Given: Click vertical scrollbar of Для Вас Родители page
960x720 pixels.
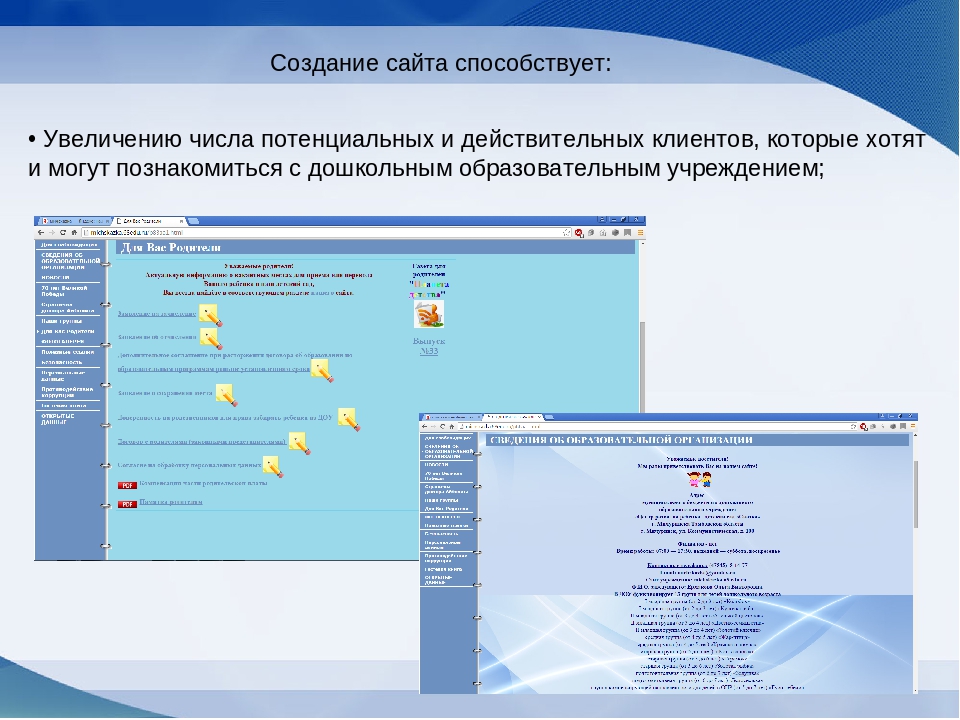Looking at the screenshot, I should coord(642,367).
